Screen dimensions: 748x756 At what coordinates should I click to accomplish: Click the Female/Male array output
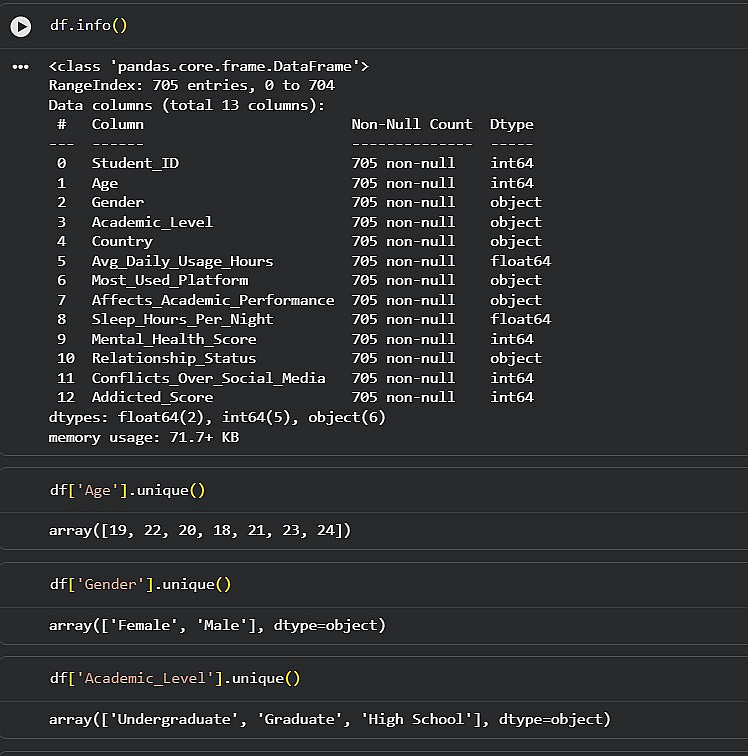click(216, 625)
